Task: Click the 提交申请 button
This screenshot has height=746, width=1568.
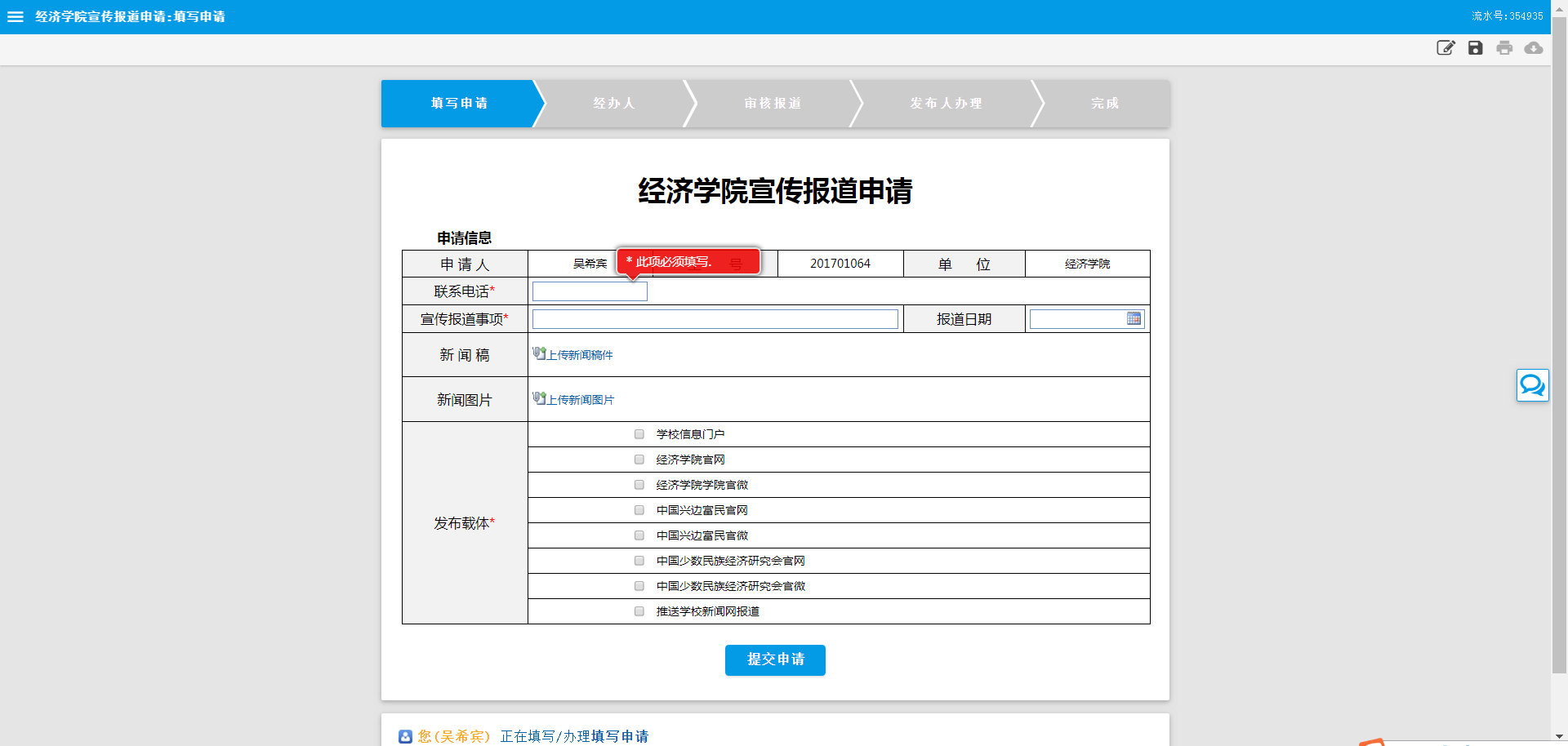Action: pyautogui.click(x=775, y=659)
